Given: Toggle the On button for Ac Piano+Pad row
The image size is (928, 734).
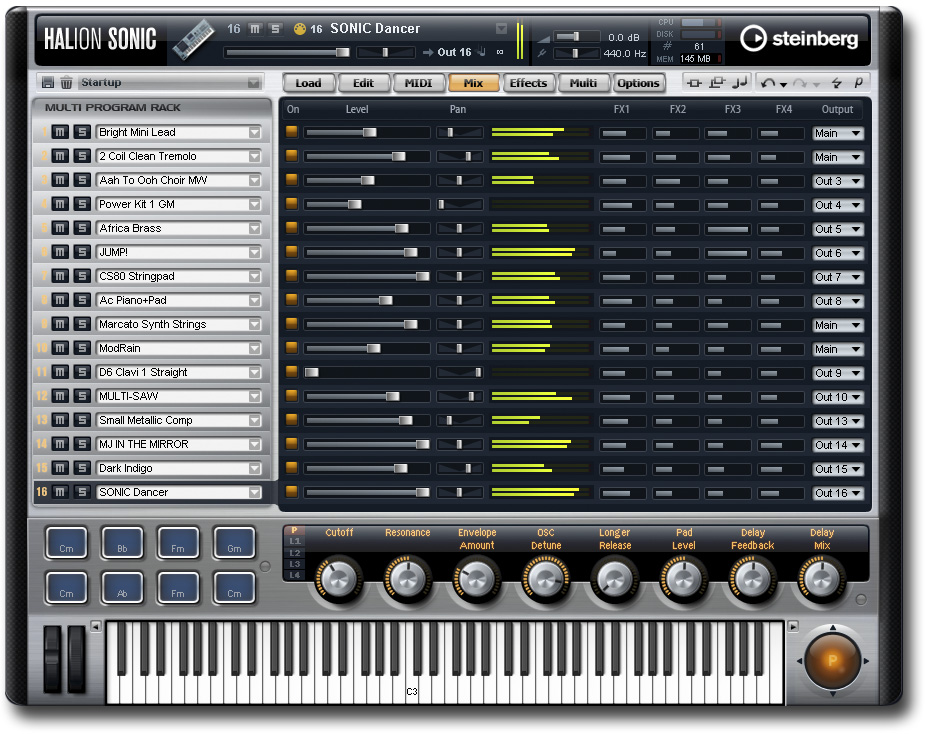Looking at the screenshot, I should [292, 300].
